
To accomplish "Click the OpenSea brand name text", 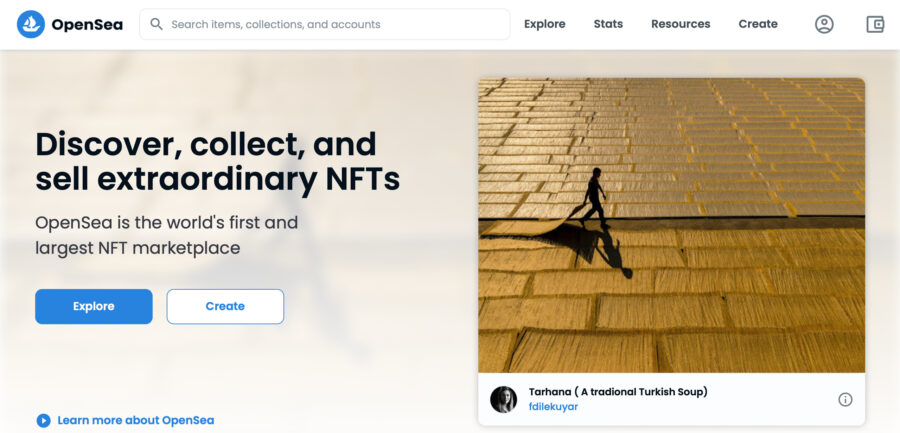I will [87, 25].
